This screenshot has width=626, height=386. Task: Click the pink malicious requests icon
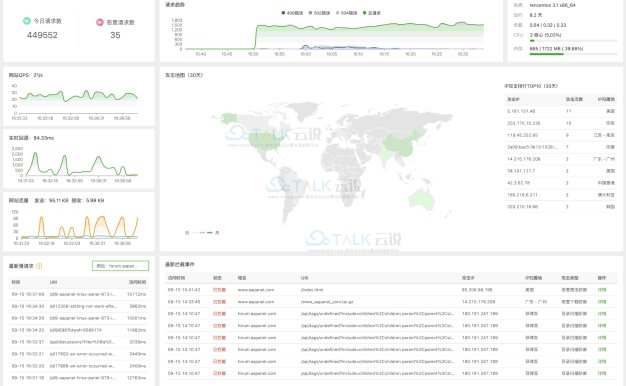[x=100, y=22]
